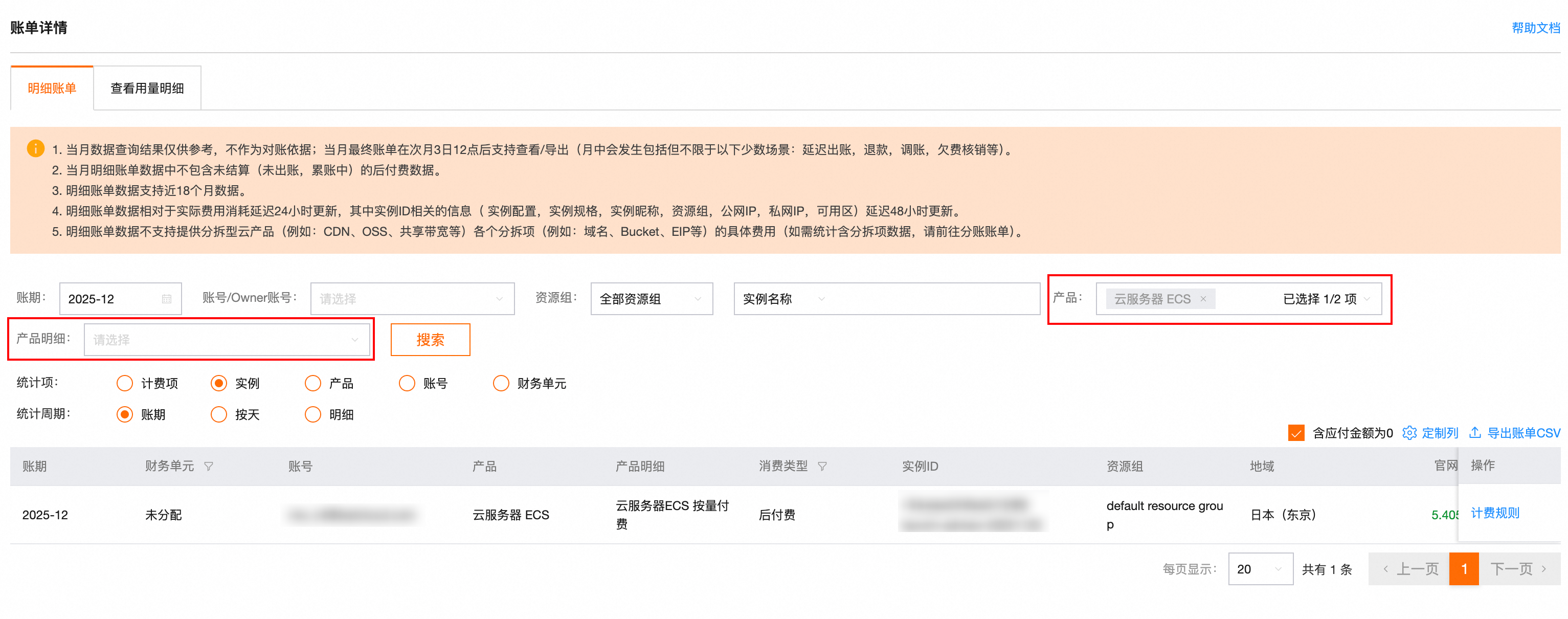Open the 产品明细 dropdown
1568x619 pixels.
point(227,340)
